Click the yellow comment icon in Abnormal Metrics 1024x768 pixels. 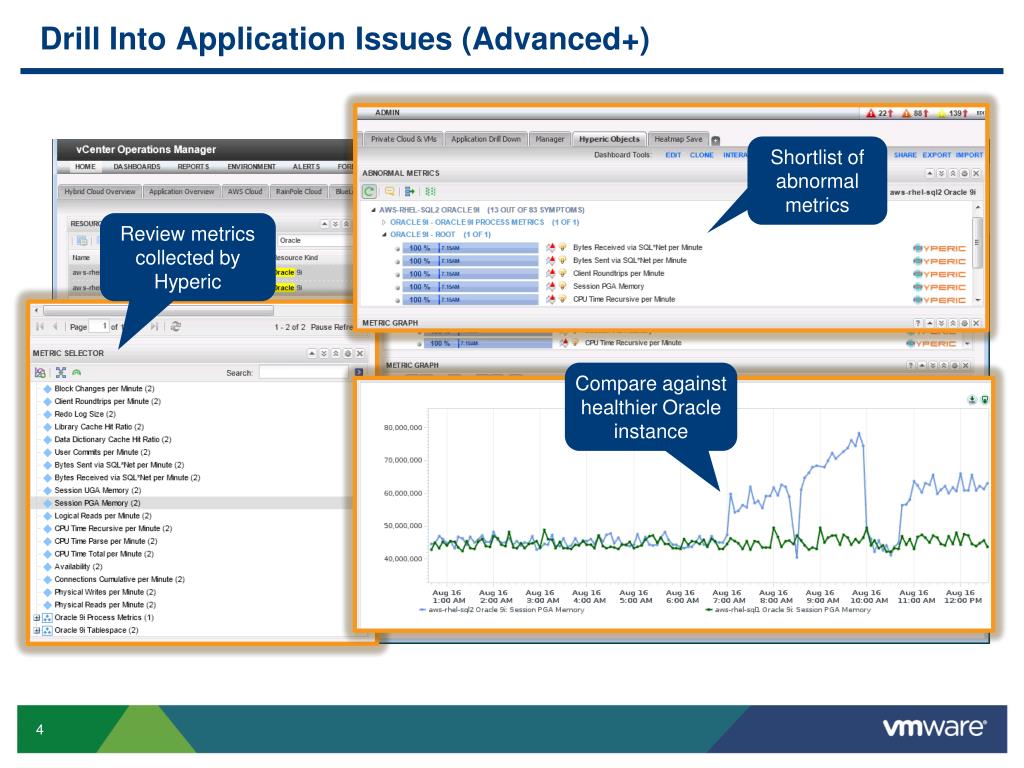(x=389, y=191)
